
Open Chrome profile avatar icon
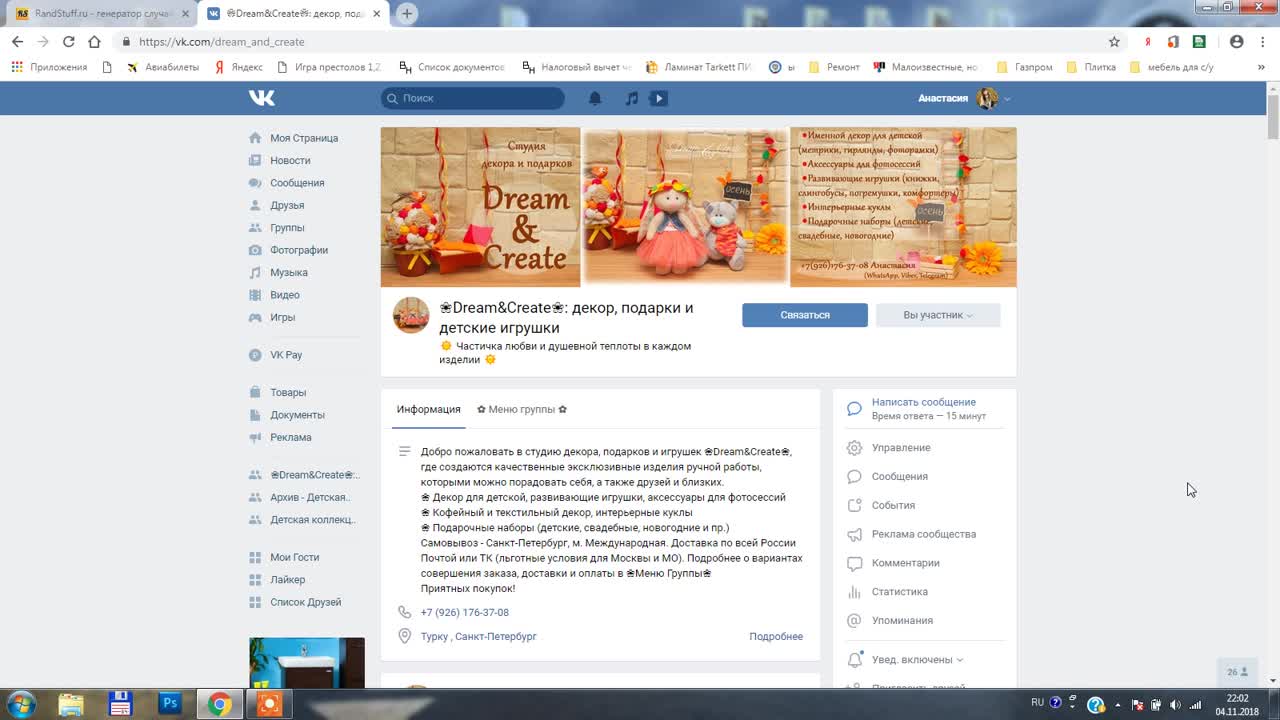[x=1237, y=42]
